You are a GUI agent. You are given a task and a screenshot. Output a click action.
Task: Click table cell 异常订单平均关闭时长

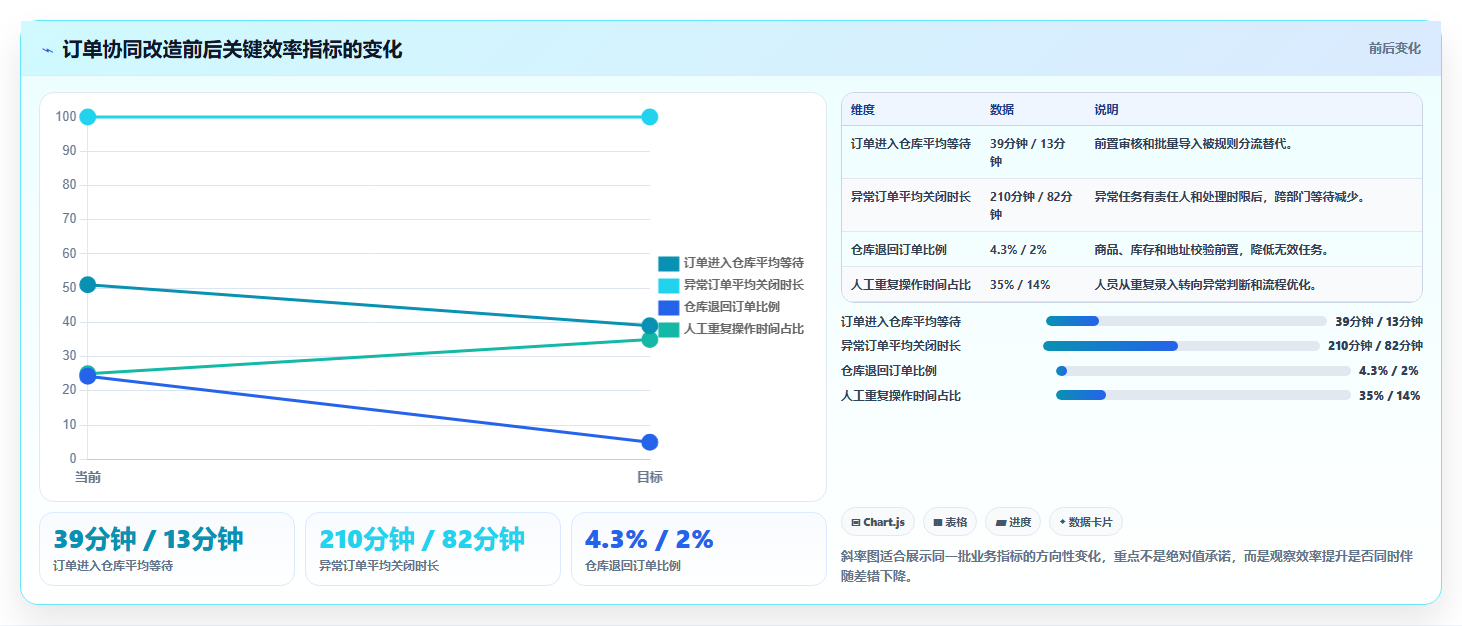(x=911, y=205)
